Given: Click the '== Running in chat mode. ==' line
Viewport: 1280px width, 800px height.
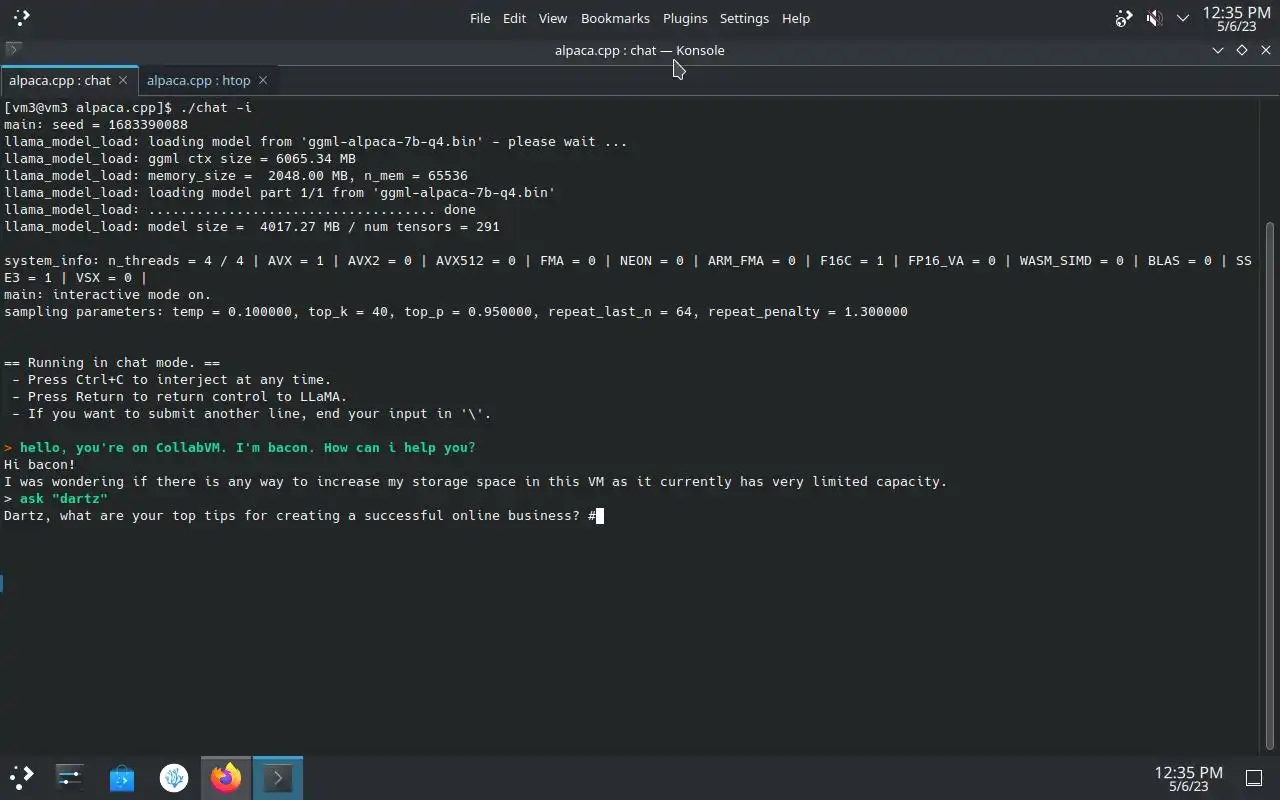Looking at the screenshot, I should (x=112, y=362).
